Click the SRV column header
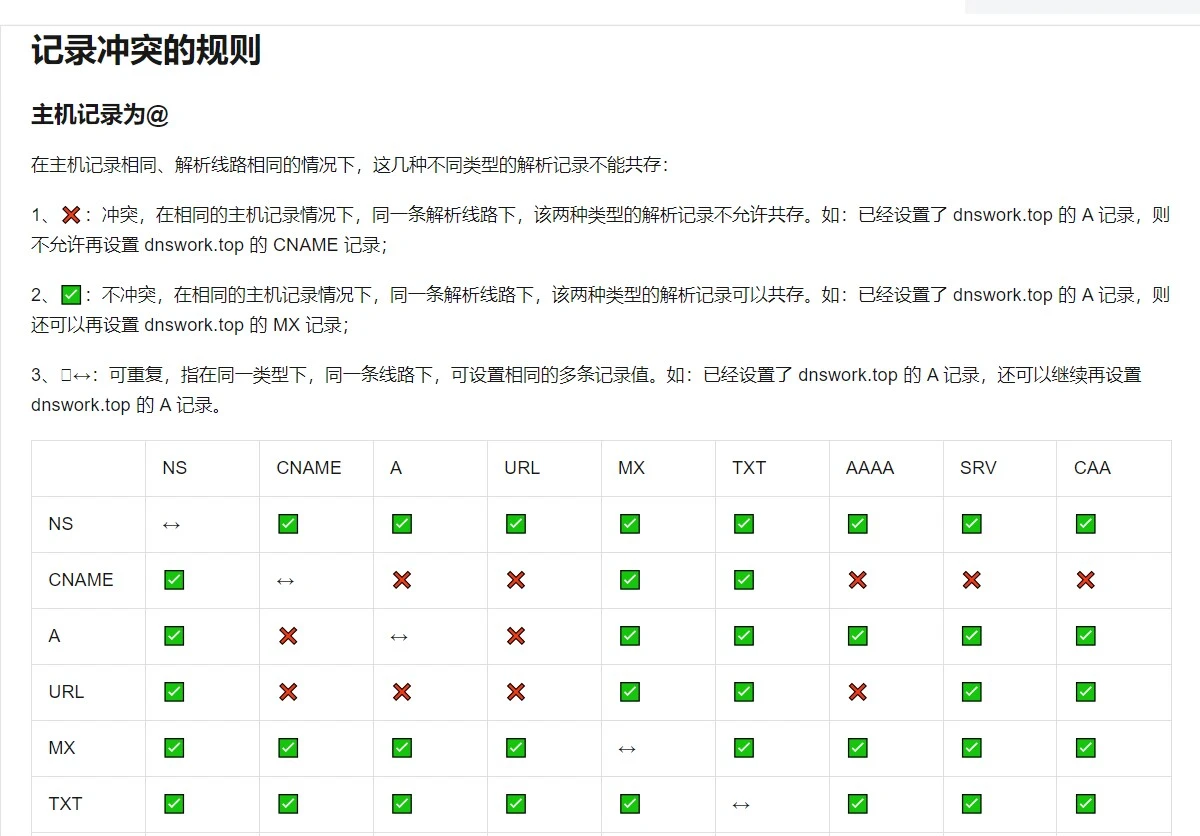Viewport: 1200px width, 836px height. pyautogui.click(x=977, y=468)
